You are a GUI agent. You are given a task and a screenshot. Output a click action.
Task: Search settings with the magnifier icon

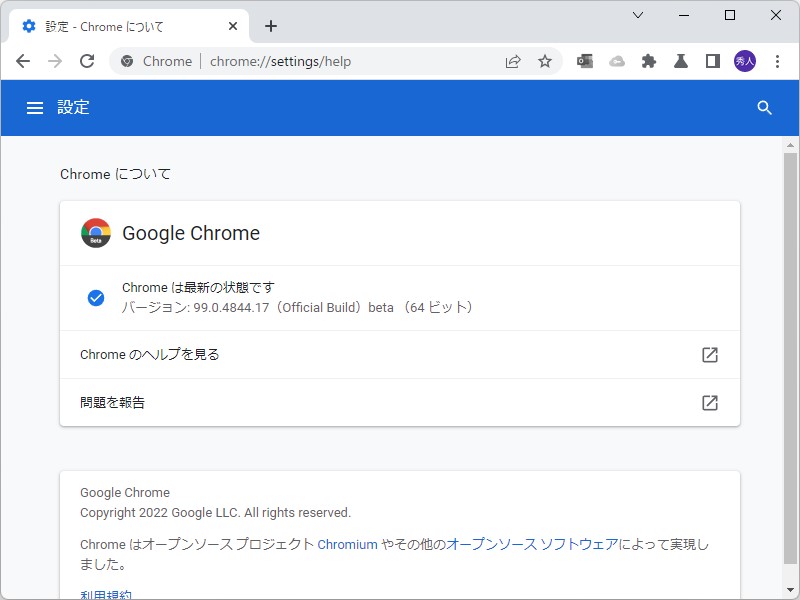coord(765,108)
